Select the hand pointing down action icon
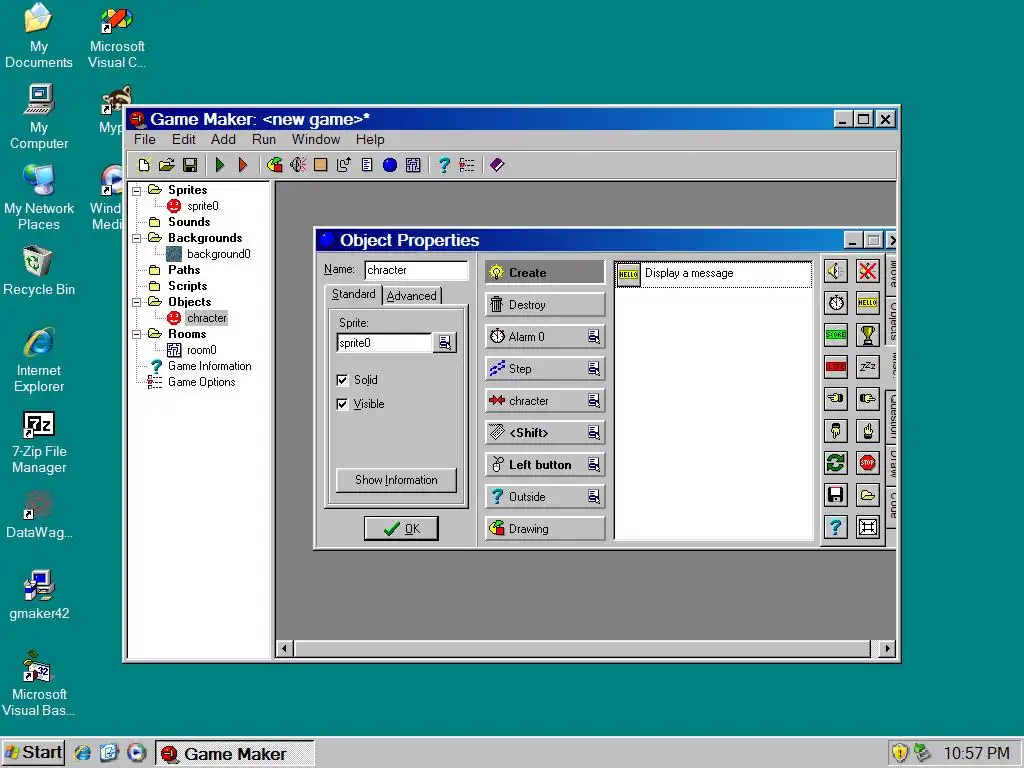Screen dimensions: 1024x768 point(836,430)
